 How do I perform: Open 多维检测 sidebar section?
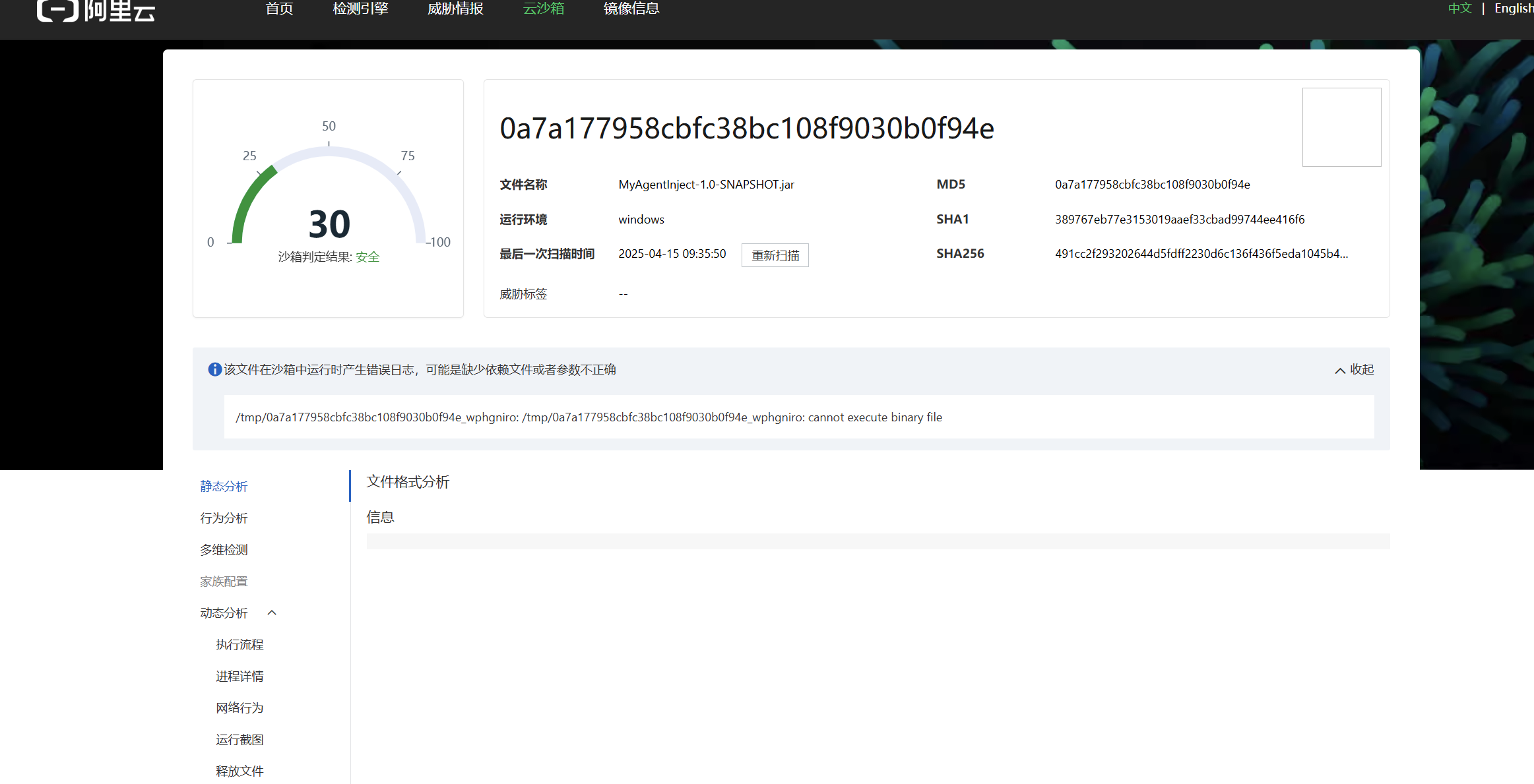coord(224,549)
